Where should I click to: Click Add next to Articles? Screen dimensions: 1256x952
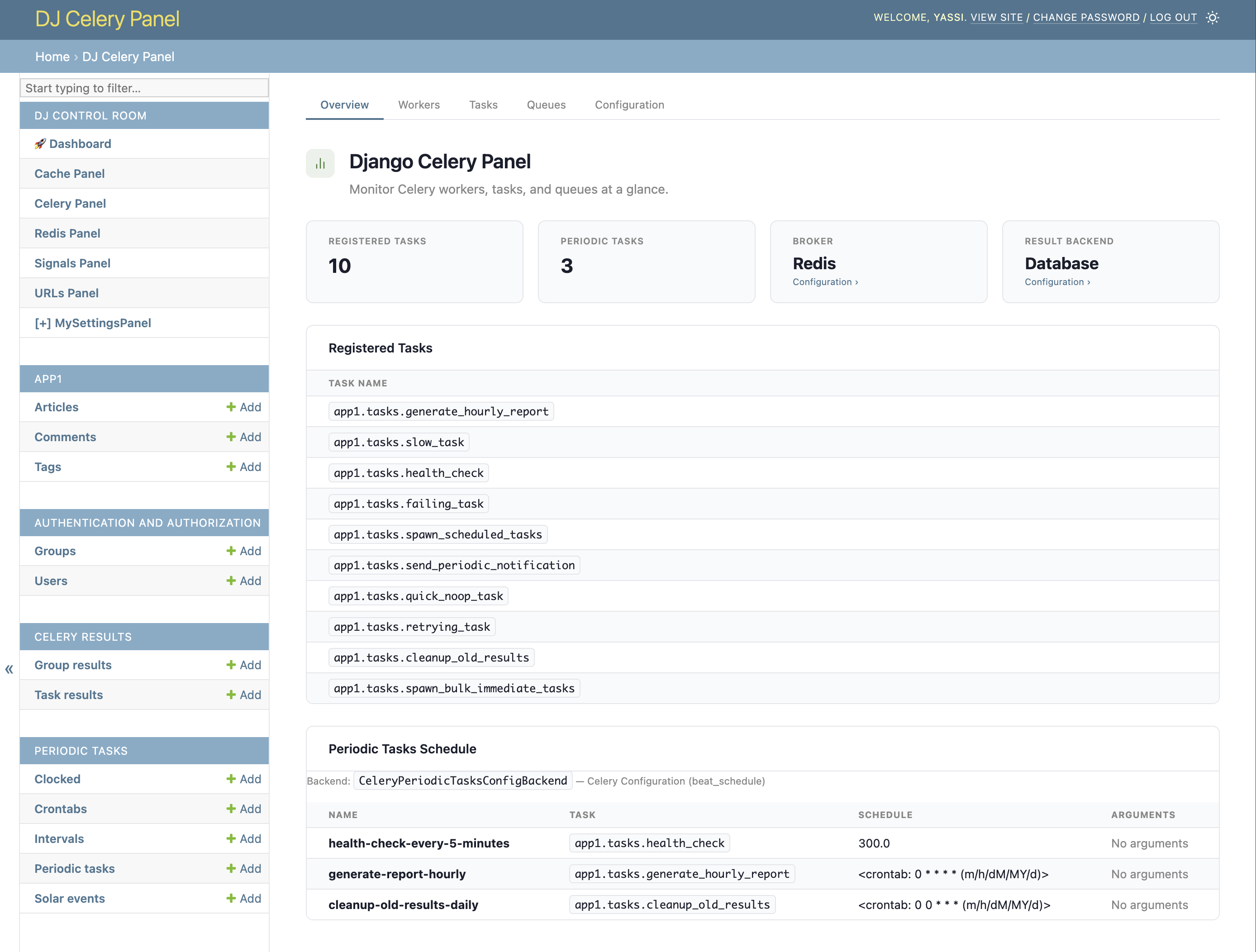tap(243, 407)
